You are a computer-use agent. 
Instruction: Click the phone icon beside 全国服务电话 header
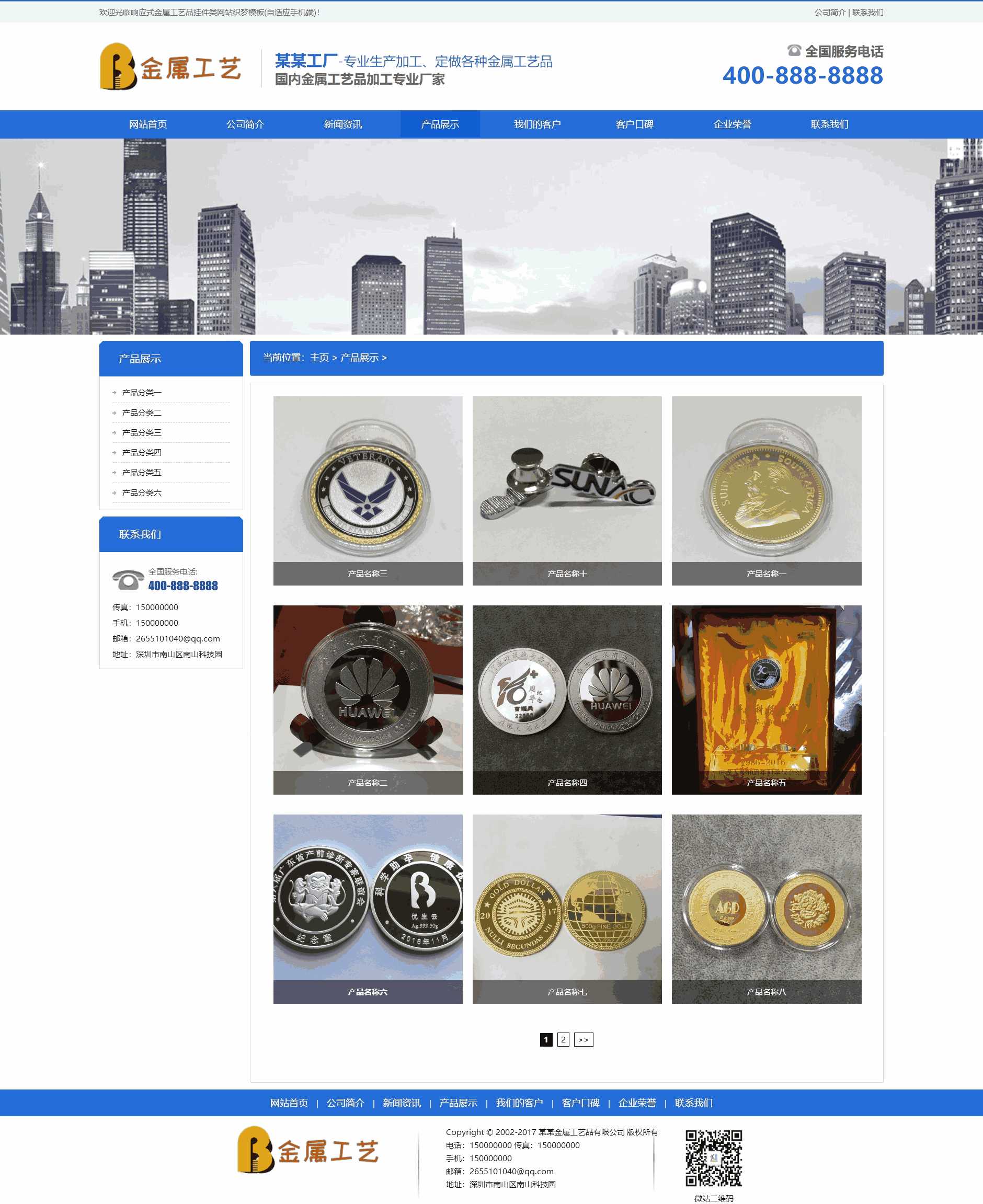tap(794, 51)
